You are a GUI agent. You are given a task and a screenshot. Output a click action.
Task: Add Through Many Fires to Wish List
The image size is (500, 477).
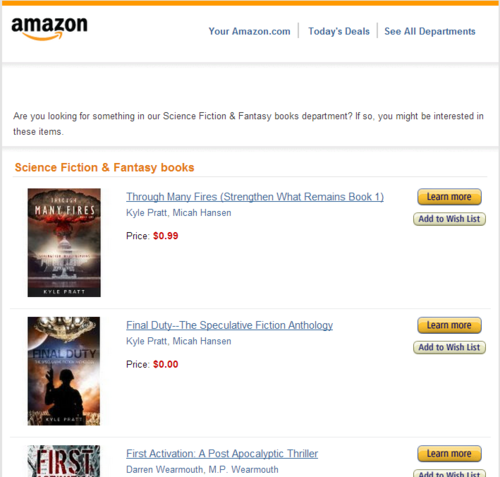(449, 219)
